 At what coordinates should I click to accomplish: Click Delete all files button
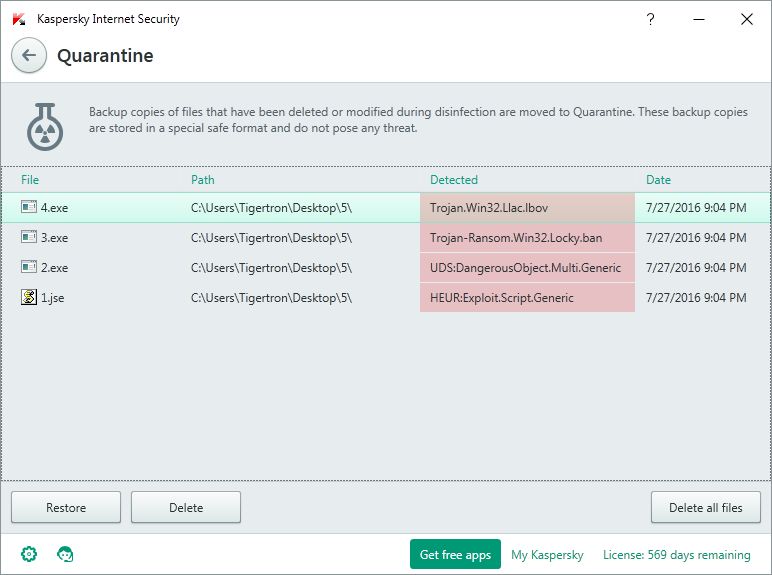(706, 507)
